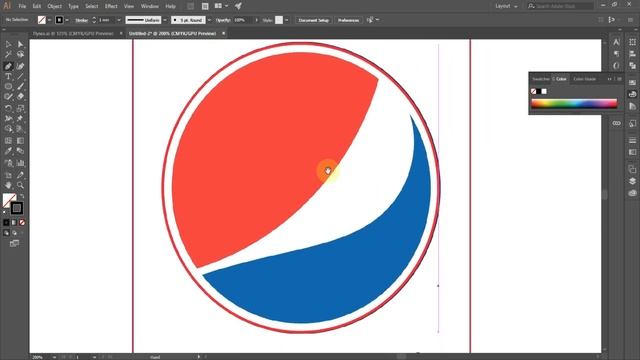Select the Eraser tool
Viewport: 640px width, 360px height.
tap(20, 97)
